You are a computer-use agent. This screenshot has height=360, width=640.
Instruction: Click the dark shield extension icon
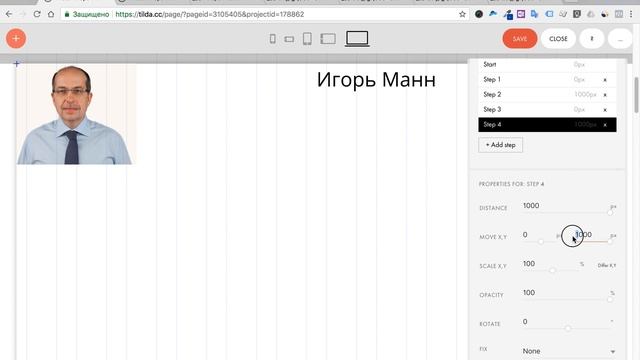pos(577,14)
